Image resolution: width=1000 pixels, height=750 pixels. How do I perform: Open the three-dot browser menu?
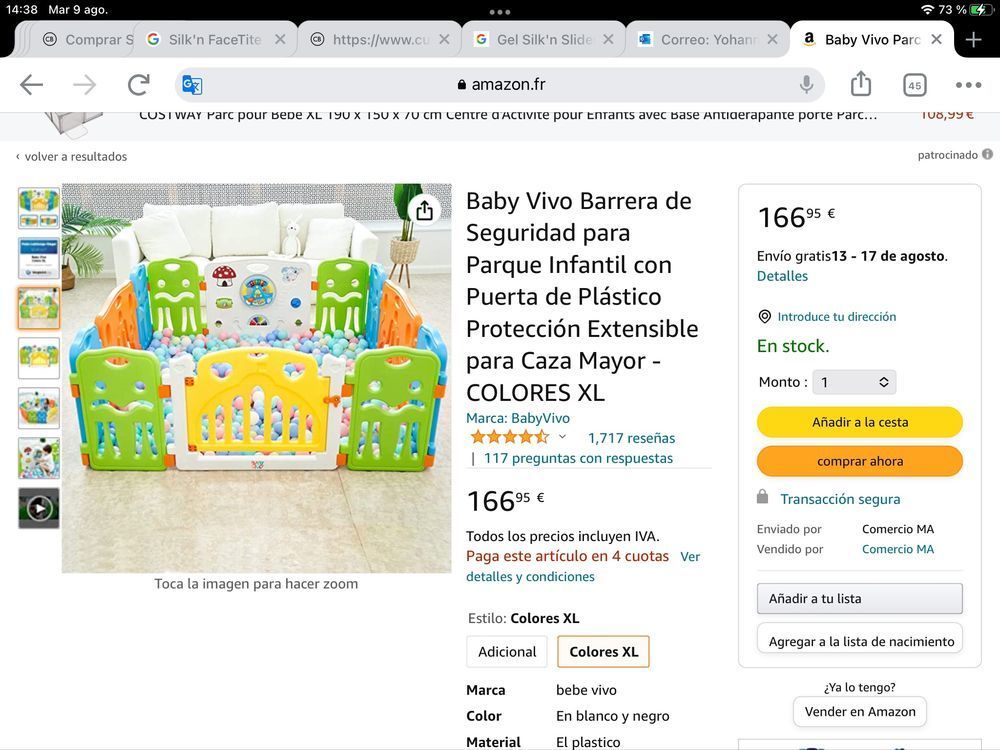point(968,85)
